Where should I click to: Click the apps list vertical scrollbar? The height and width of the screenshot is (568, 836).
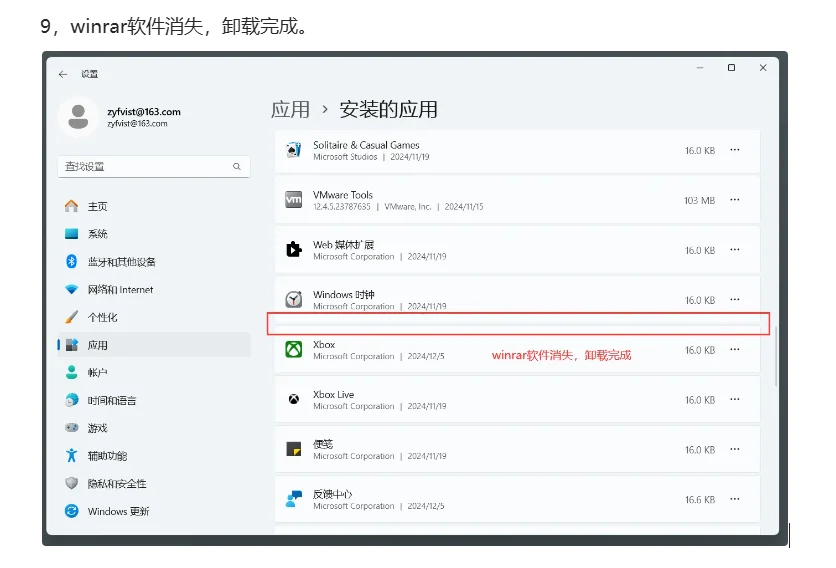(776, 356)
